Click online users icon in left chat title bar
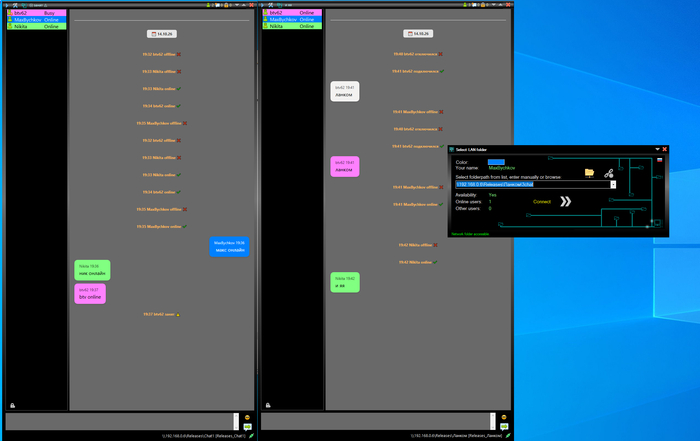 pyautogui.click(x=208, y=5)
